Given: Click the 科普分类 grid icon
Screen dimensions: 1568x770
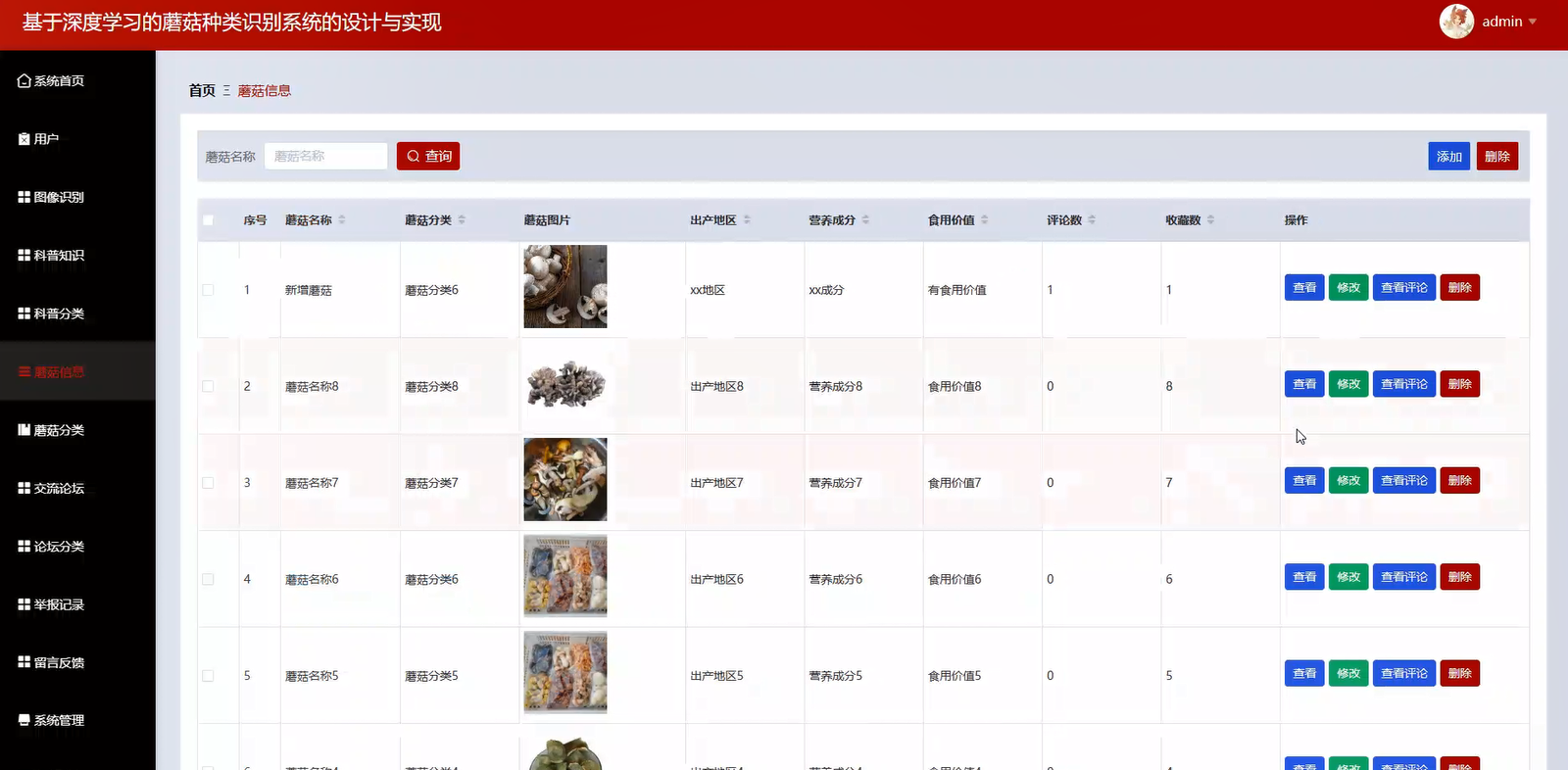Looking at the screenshot, I should tap(24, 313).
